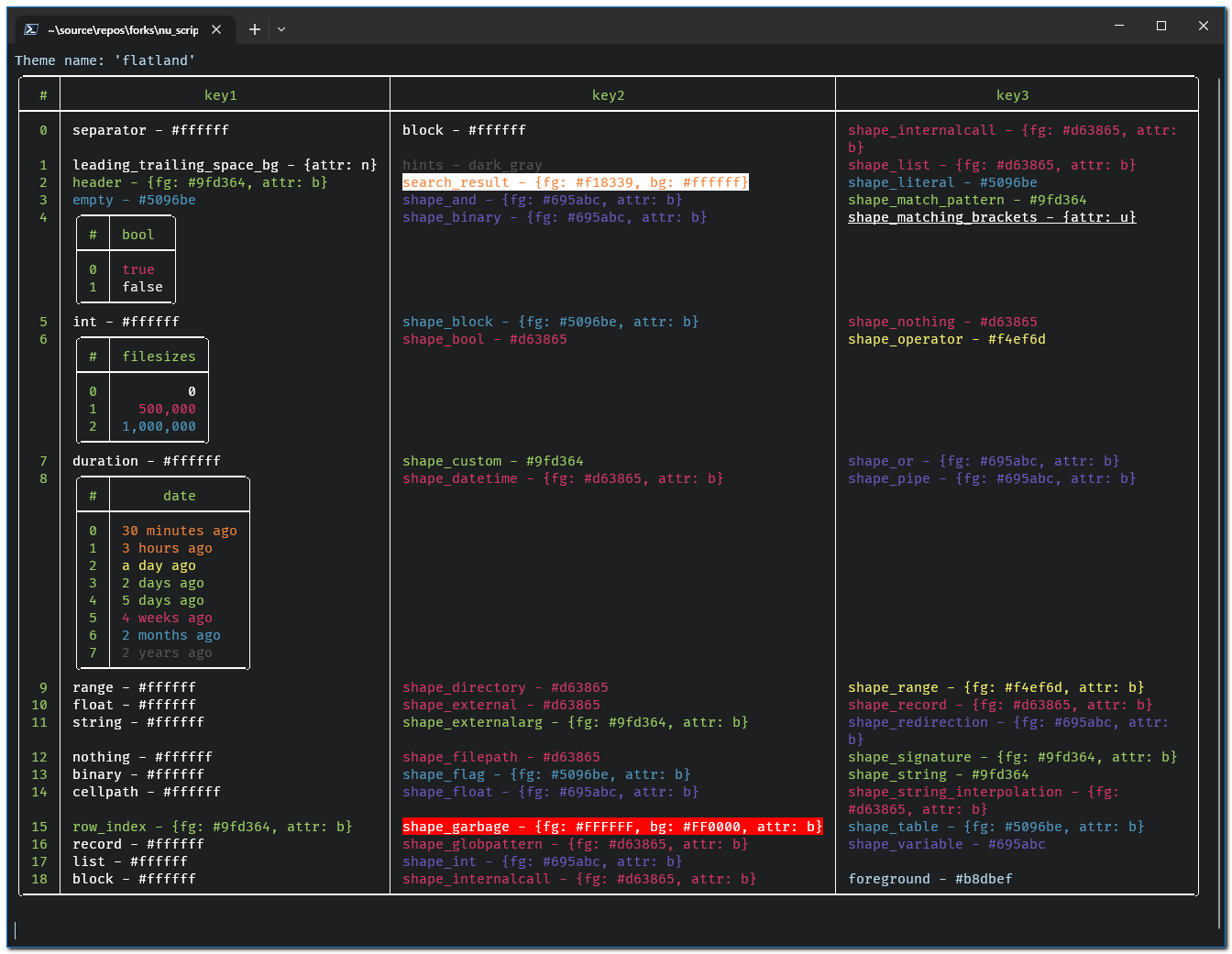Click the 'false' value in bool table
This screenshot has width=1232, height=954.
coord(143,287)
